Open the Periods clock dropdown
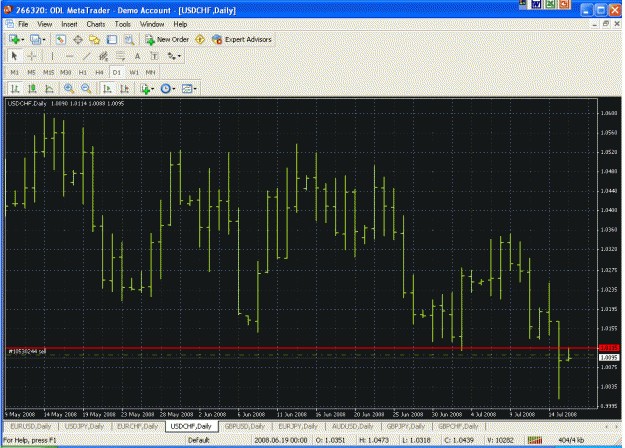 168,89
